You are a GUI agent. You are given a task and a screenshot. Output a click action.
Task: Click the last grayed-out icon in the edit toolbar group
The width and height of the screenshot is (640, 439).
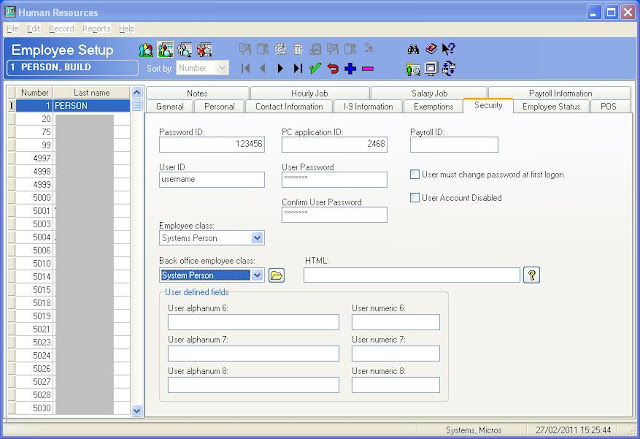(368, 49)
